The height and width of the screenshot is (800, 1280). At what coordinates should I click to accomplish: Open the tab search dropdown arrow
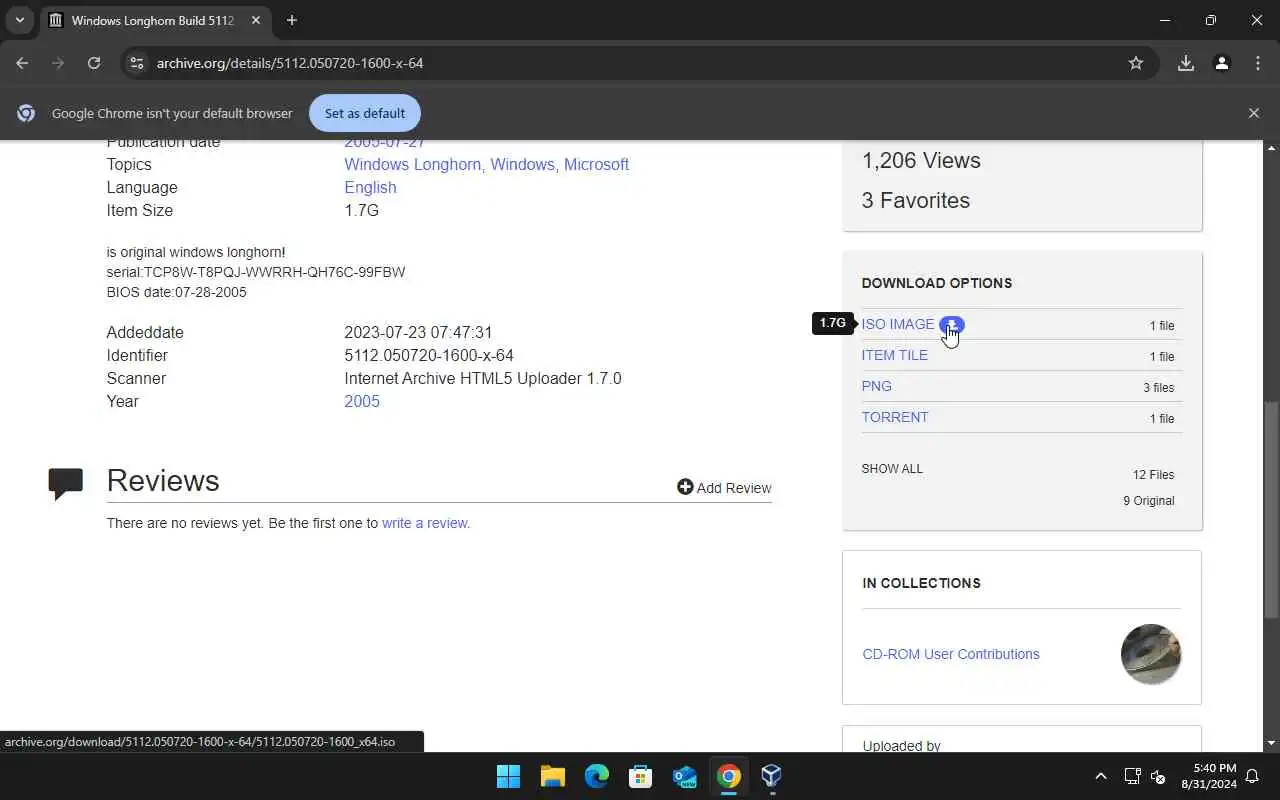[x=19, y=20]
